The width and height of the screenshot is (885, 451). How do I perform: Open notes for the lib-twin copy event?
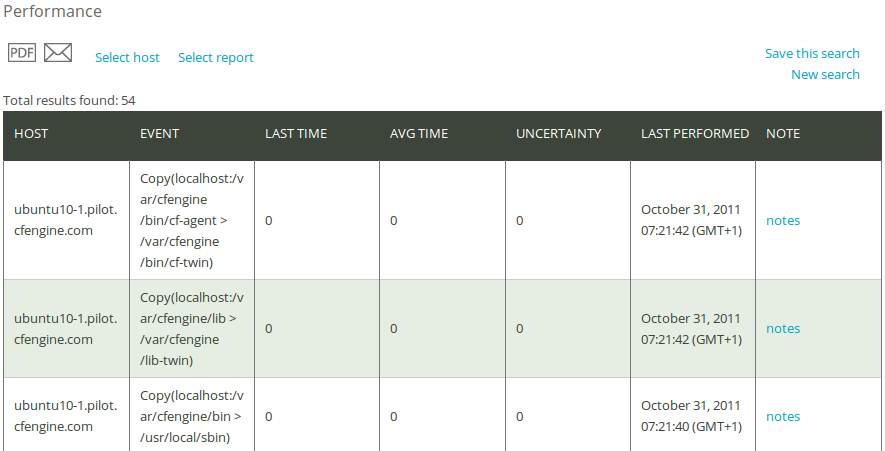tap(783, 329)
